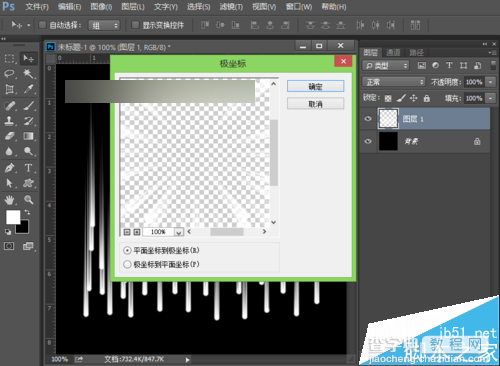Screen dimensions: 500x366
Task: Select the Zoom tool in toolbox
Action: 28,200
